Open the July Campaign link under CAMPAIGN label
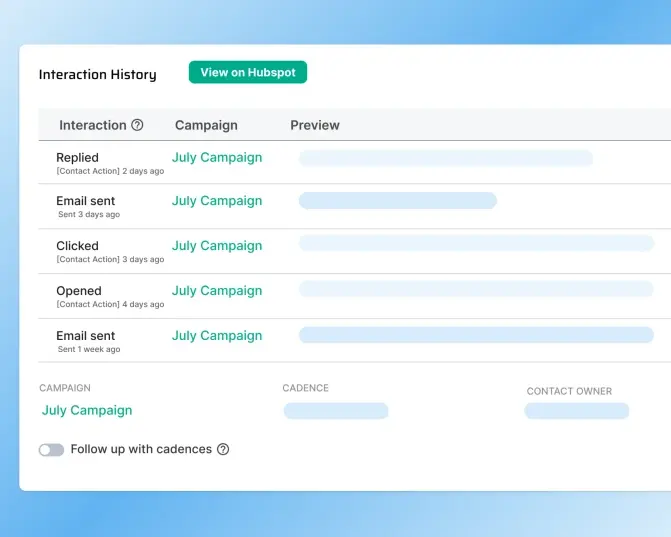Screen dimensions: 671x537 [x=87, y=410]
